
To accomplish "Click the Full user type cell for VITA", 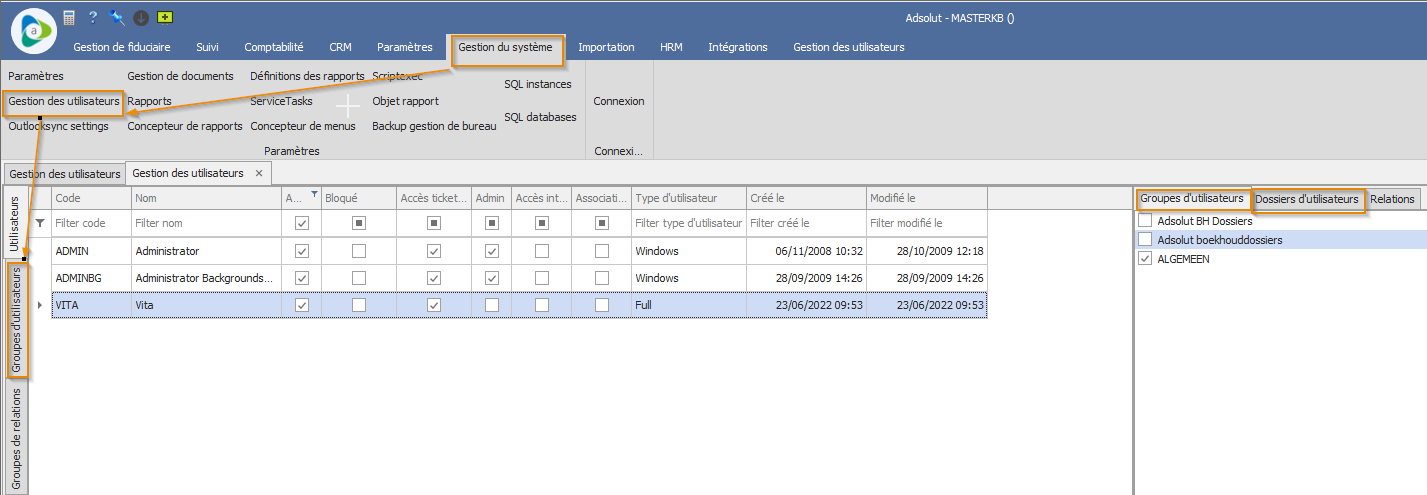I will pos(689,305).
